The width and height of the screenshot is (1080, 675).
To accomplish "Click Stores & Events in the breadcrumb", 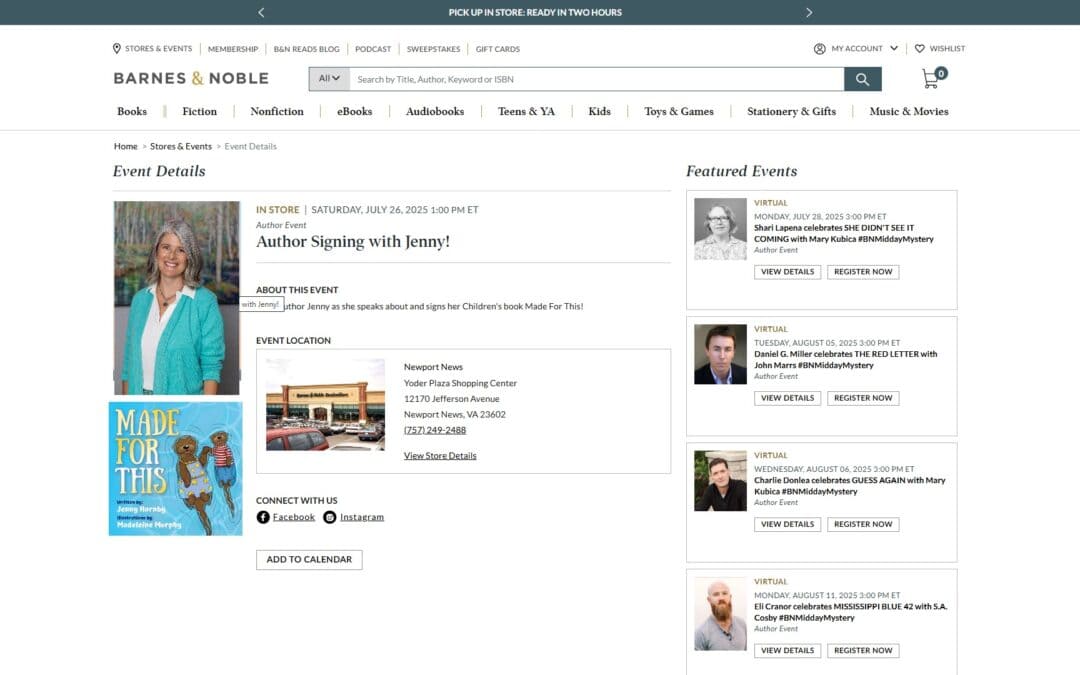I will 180,147.
